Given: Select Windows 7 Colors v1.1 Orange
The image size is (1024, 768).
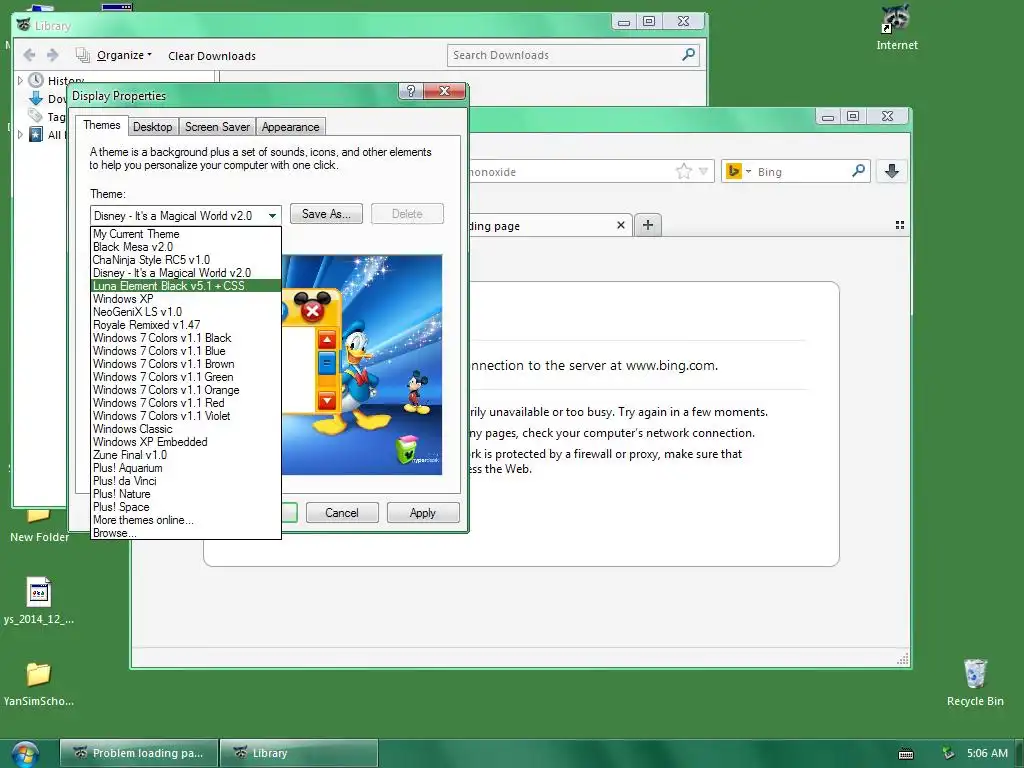Looking at the screenshot, I should tap(185, 390).
